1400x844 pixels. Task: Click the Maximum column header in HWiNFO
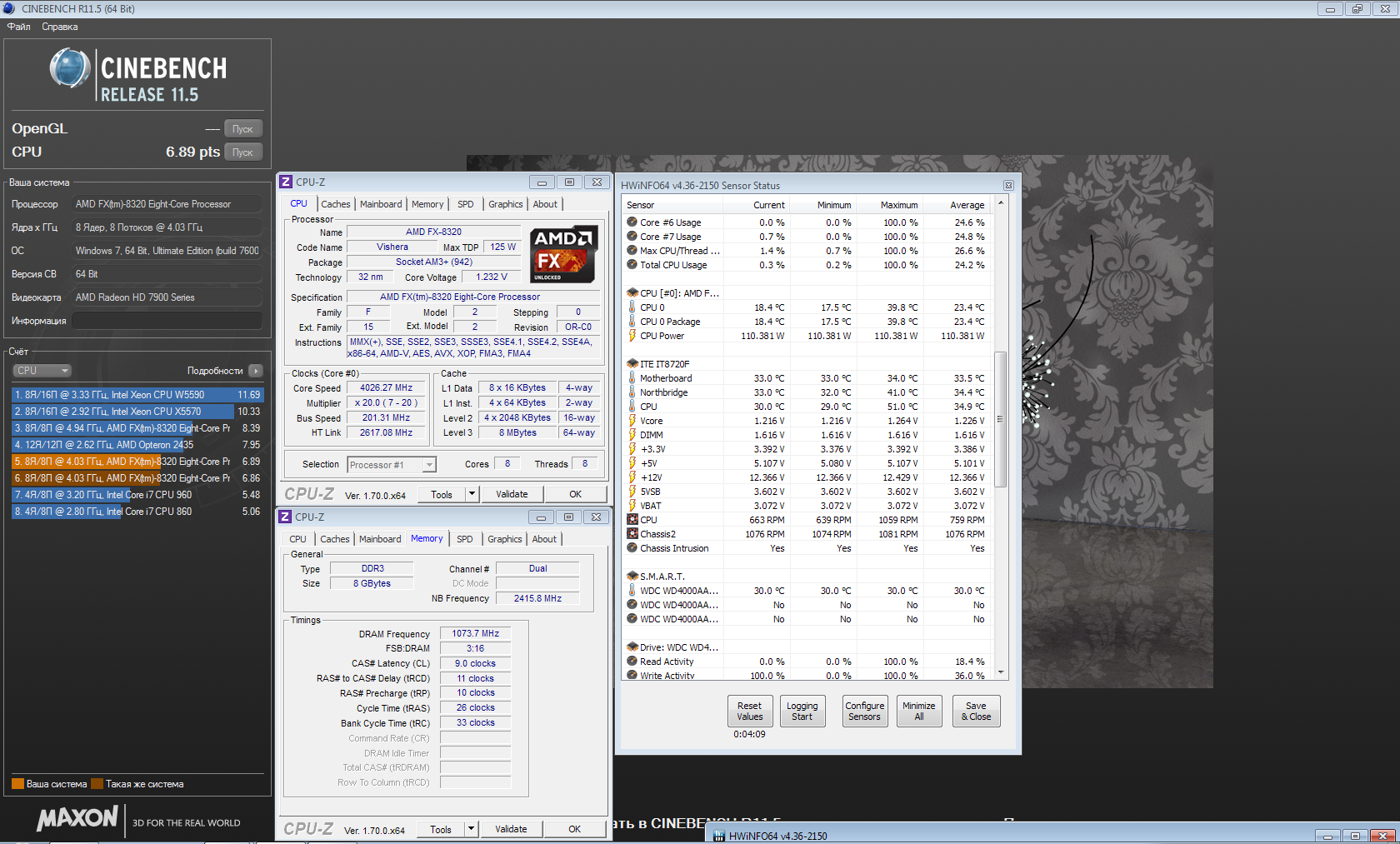click(890, 205)
